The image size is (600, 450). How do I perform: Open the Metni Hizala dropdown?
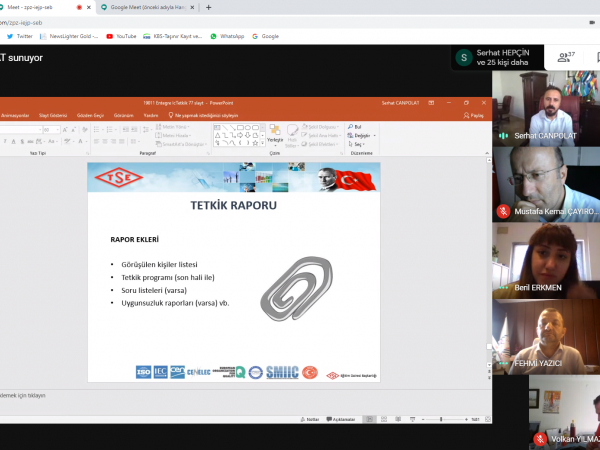point(173,135)
